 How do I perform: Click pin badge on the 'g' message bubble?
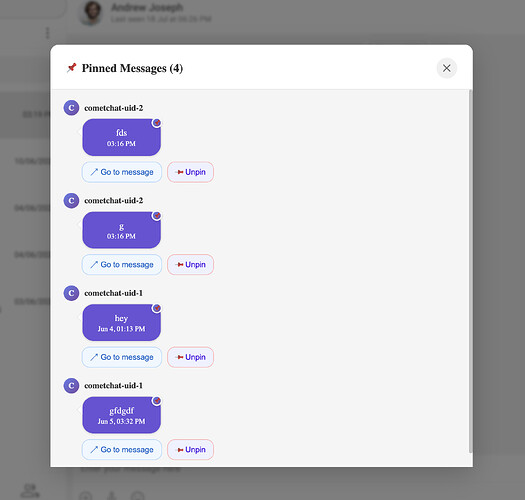coord(157,216)
